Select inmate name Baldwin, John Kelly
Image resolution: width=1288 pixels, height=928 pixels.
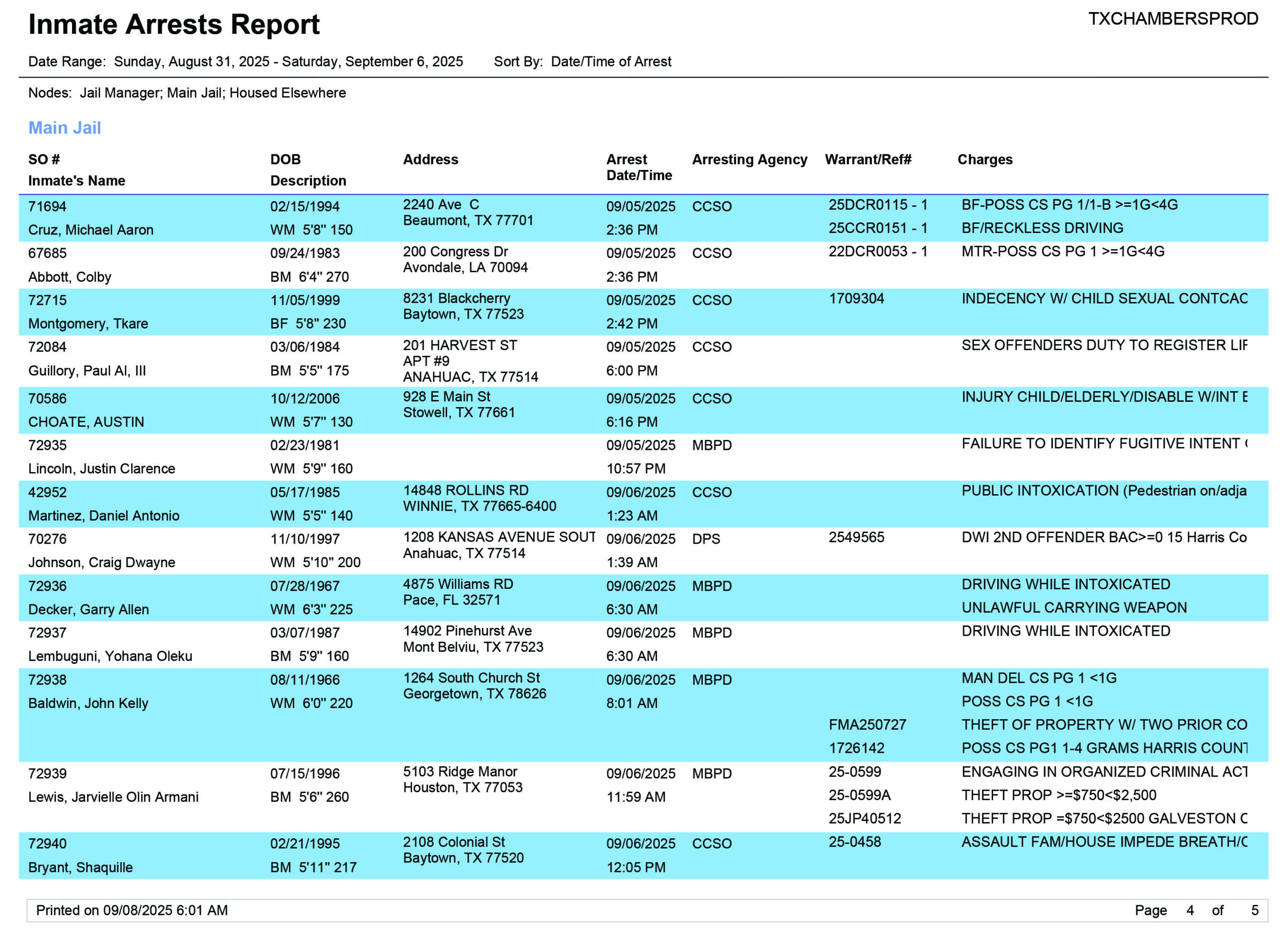(88, 703)
